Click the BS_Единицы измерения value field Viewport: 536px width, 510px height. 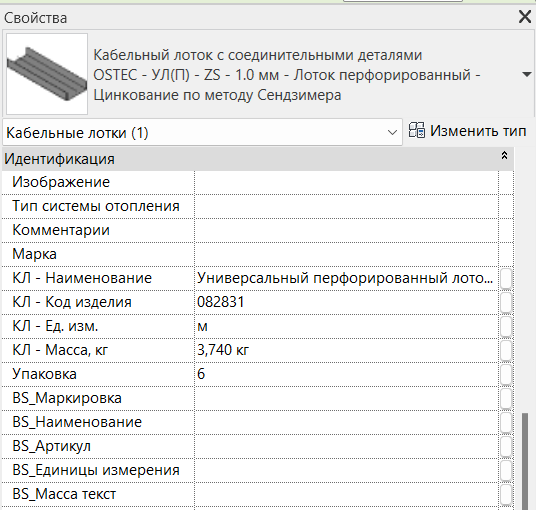[x=346, y=470]
